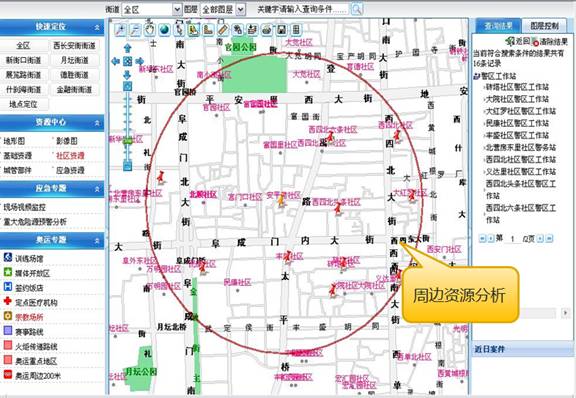Click the save map floppy icon
This screenshot has height=398, width=576.
(x=281, y=30)
